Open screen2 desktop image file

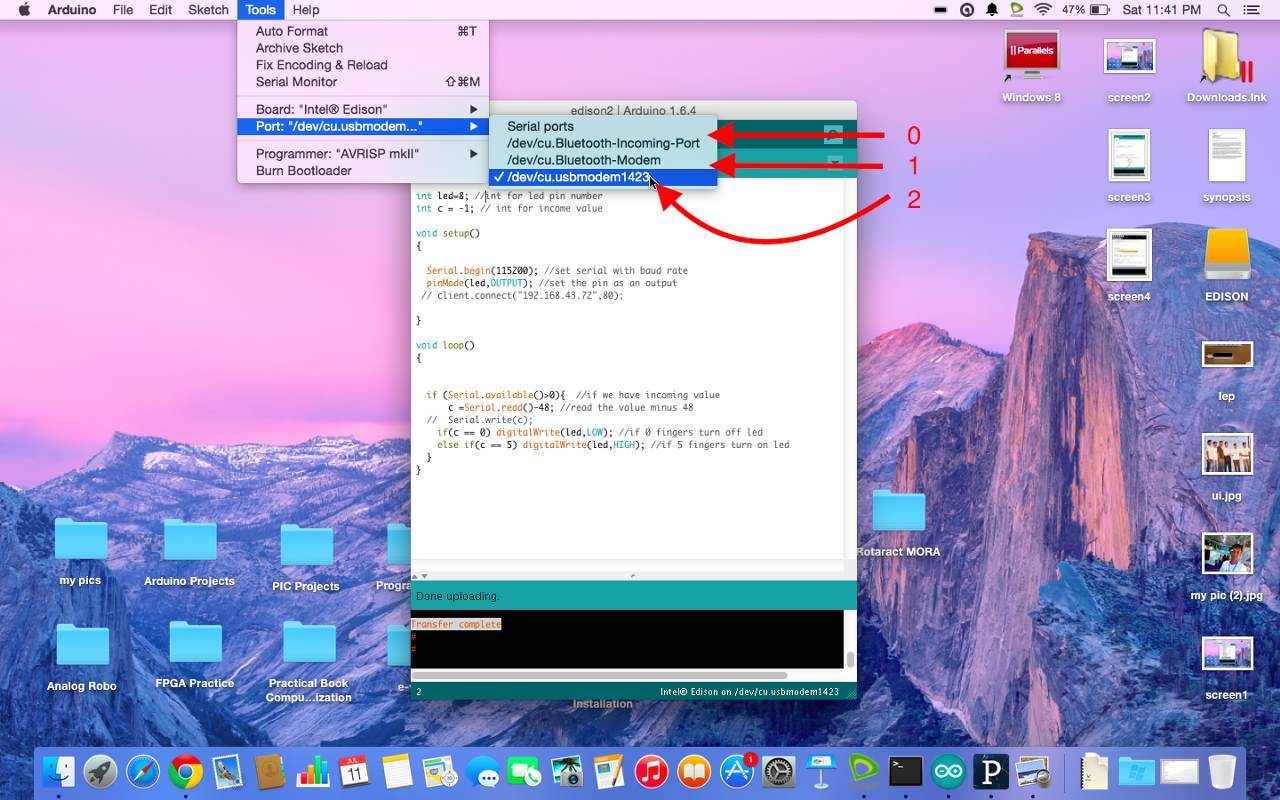click(x=1129, y=69)
